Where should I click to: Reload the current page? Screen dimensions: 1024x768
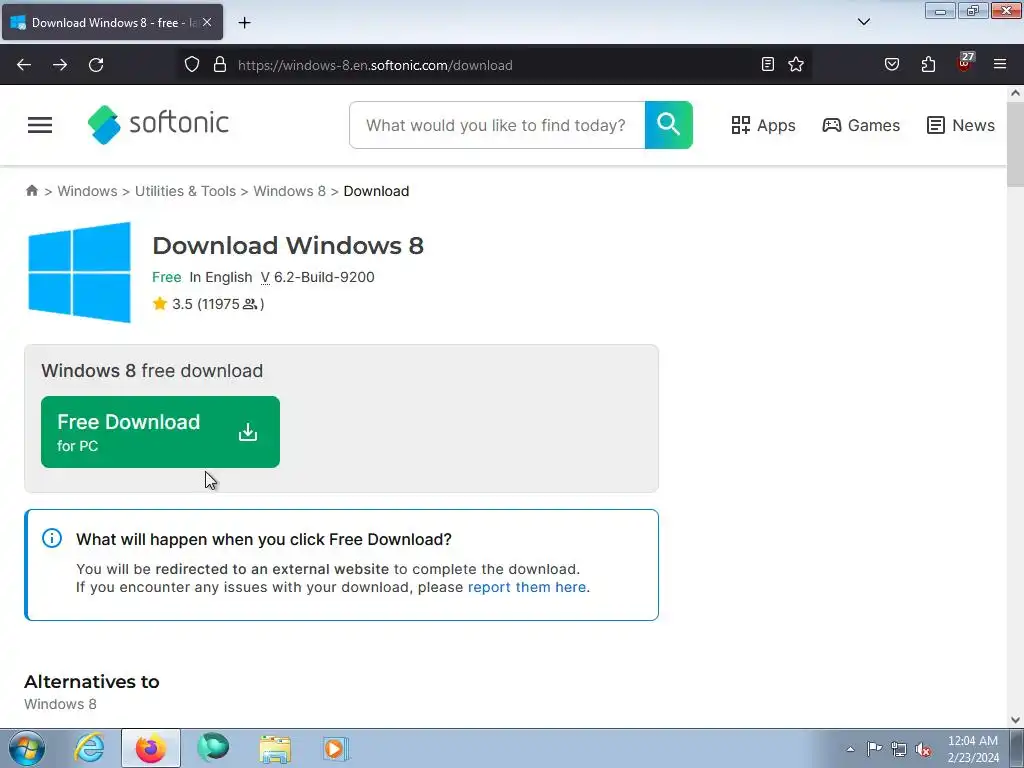pyautogui.click(x=96, y=65)
